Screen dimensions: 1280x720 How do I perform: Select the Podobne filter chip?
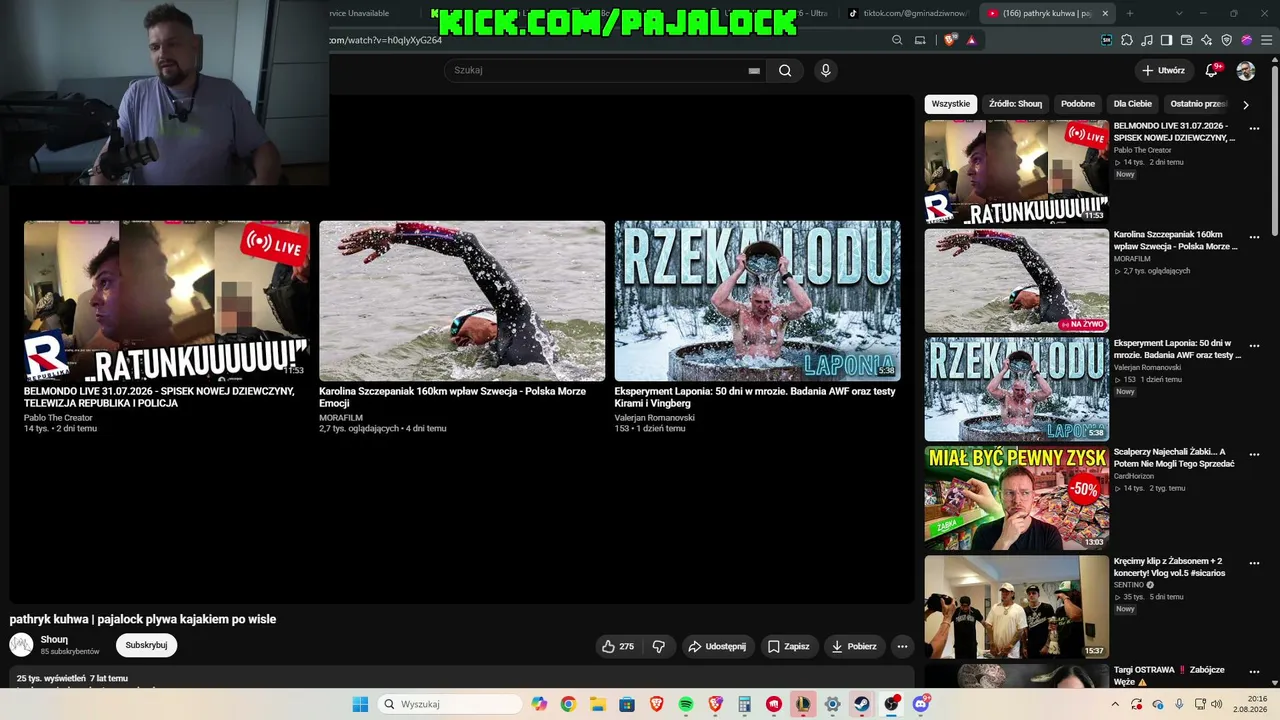point(1078,104)
